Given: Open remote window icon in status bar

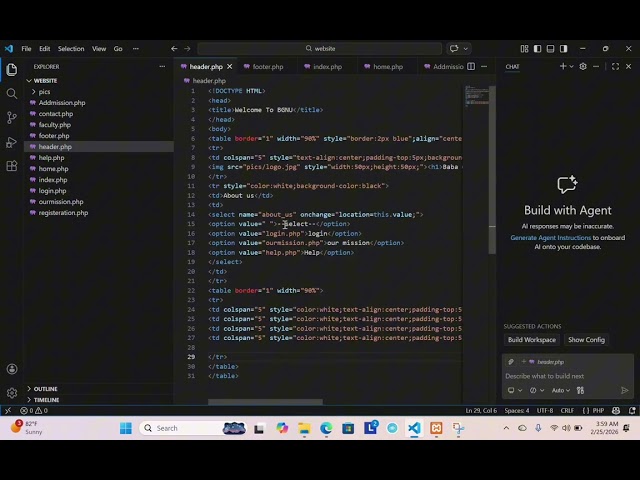Looking at the screenshot, I should (8, 411).
